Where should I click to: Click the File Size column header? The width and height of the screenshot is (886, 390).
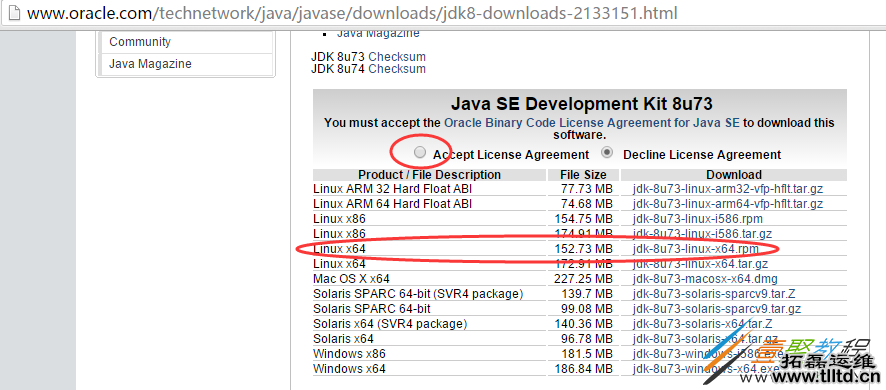point(583,175)
